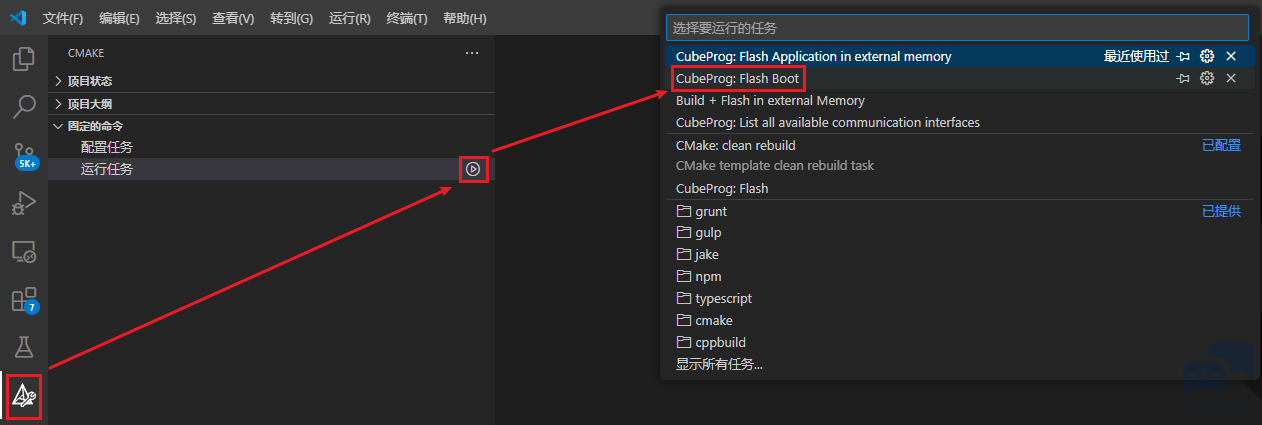Open the 编辑(E) menu
The image size is (1262, 425).
pyautogui.click(x=120, y=18)
